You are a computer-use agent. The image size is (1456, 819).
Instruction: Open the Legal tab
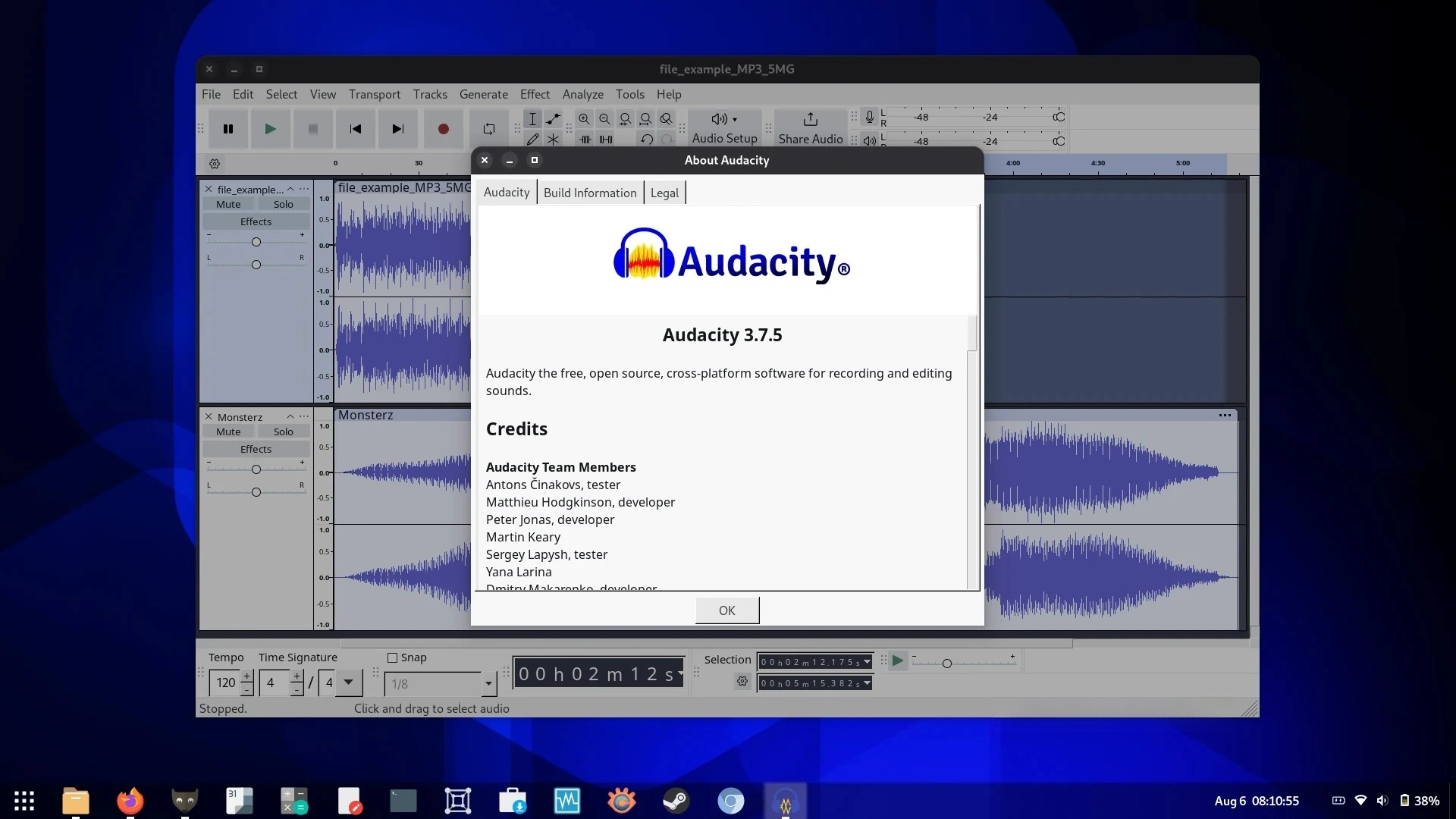(664, 193)
